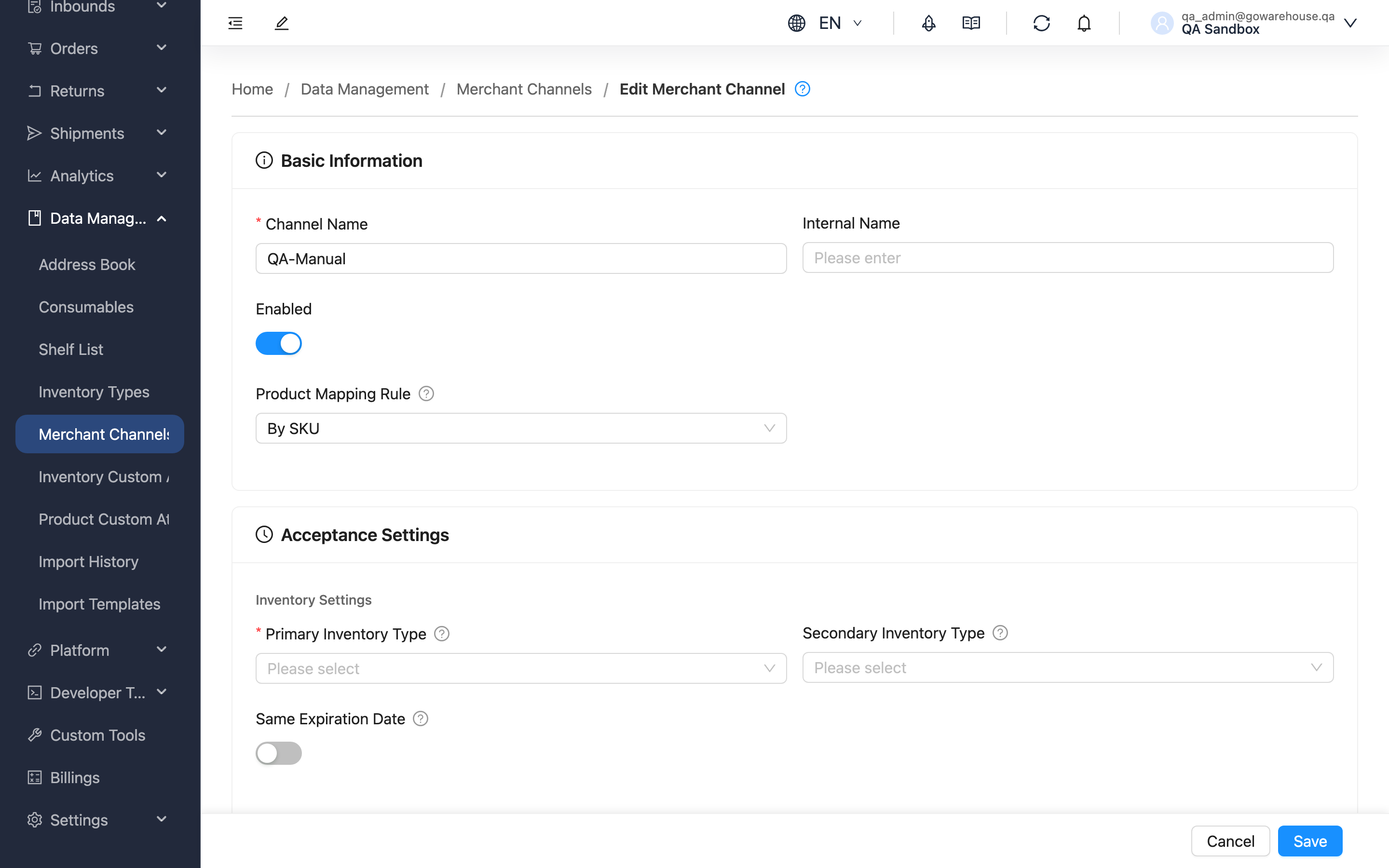Click help icon next to Same Expiration Date
This screenshot has width=1389, height=868.
(x=420, y=719)
